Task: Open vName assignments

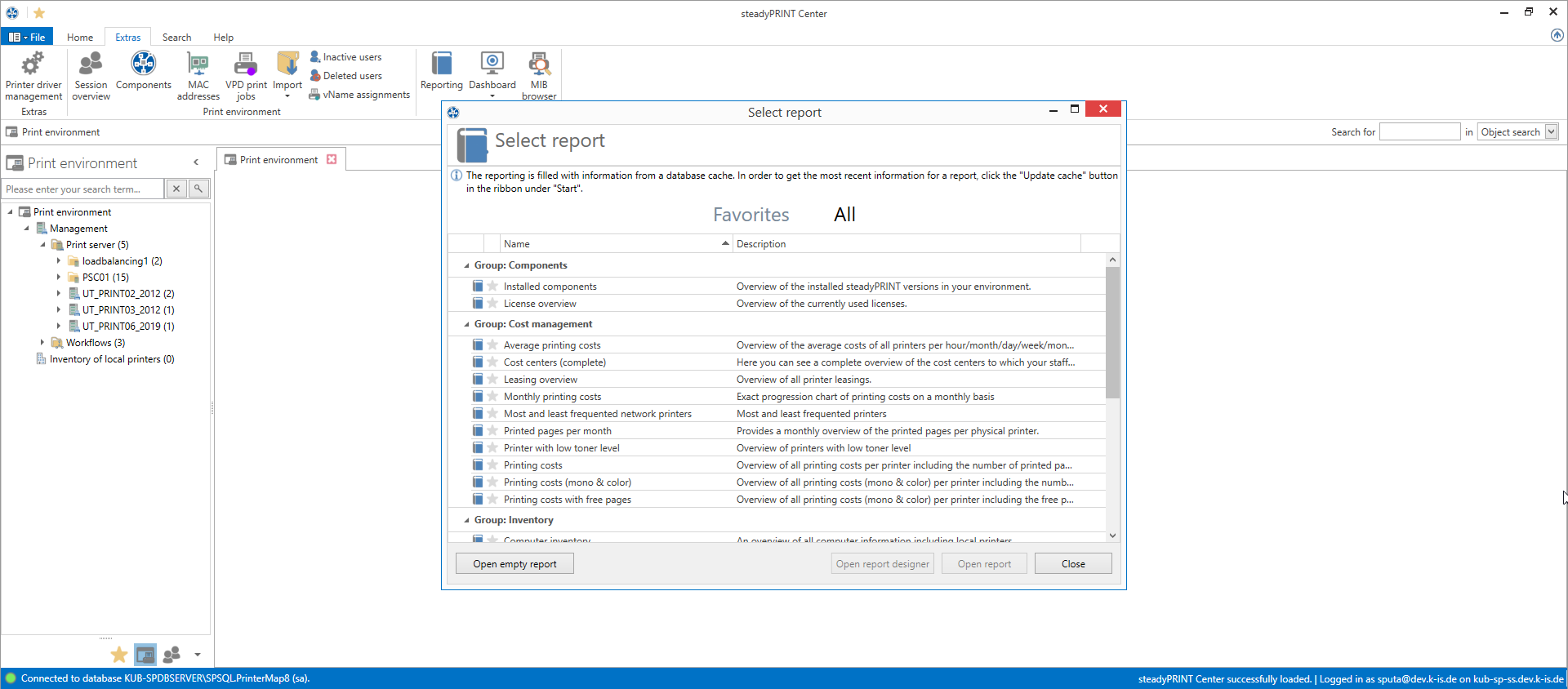Action: click(x=359, y=95)
